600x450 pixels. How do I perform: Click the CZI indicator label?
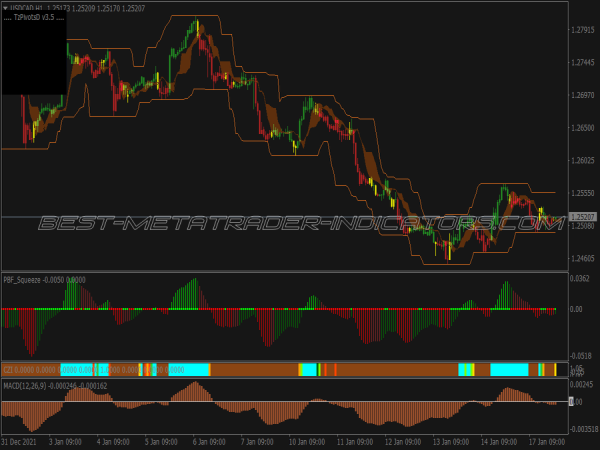coord(8,369)
